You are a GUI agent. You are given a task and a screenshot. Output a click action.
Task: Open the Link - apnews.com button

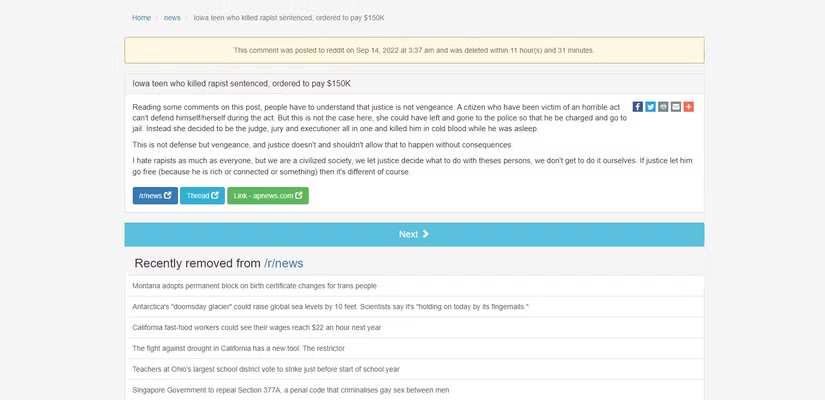coord(267,196)
